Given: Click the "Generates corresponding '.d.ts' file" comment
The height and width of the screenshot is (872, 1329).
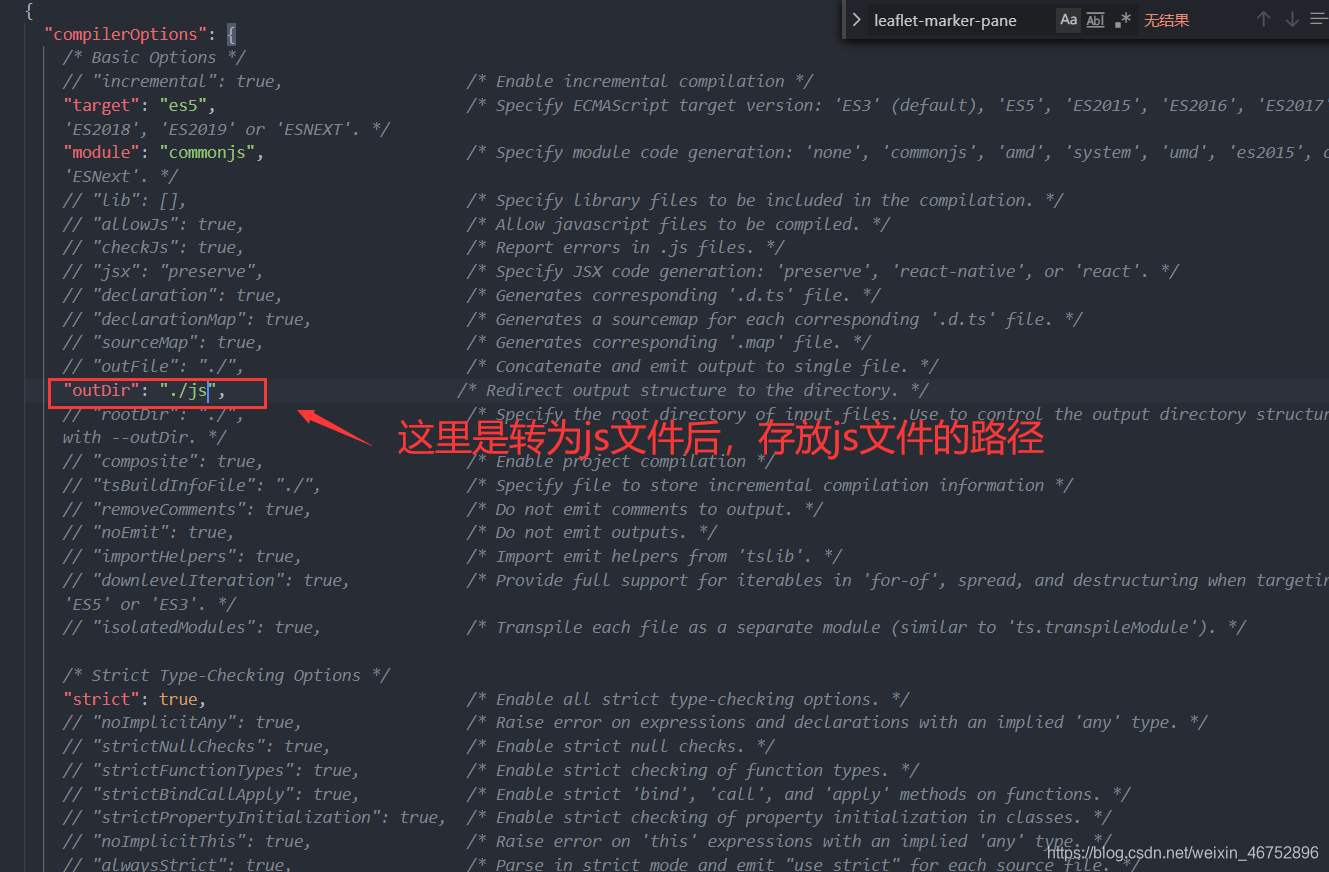Looking at the screenshot, I should click(674, 295).
